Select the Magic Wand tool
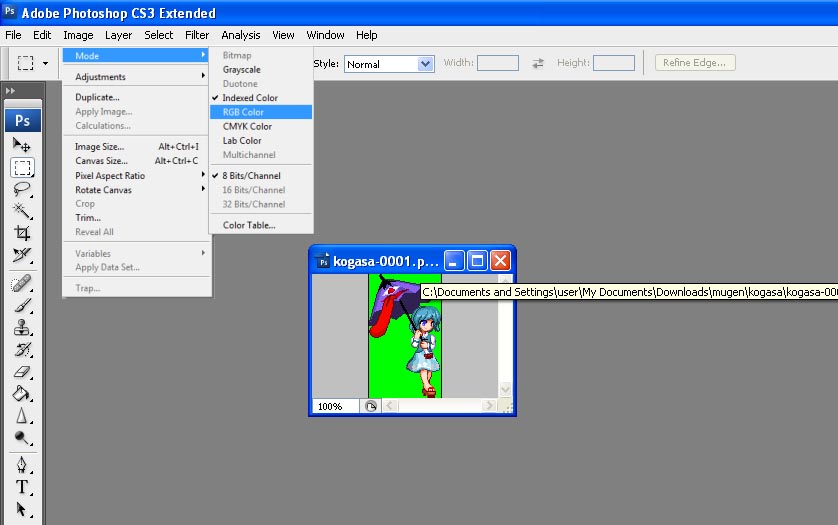The image size is (838, 525). point(22,211)
